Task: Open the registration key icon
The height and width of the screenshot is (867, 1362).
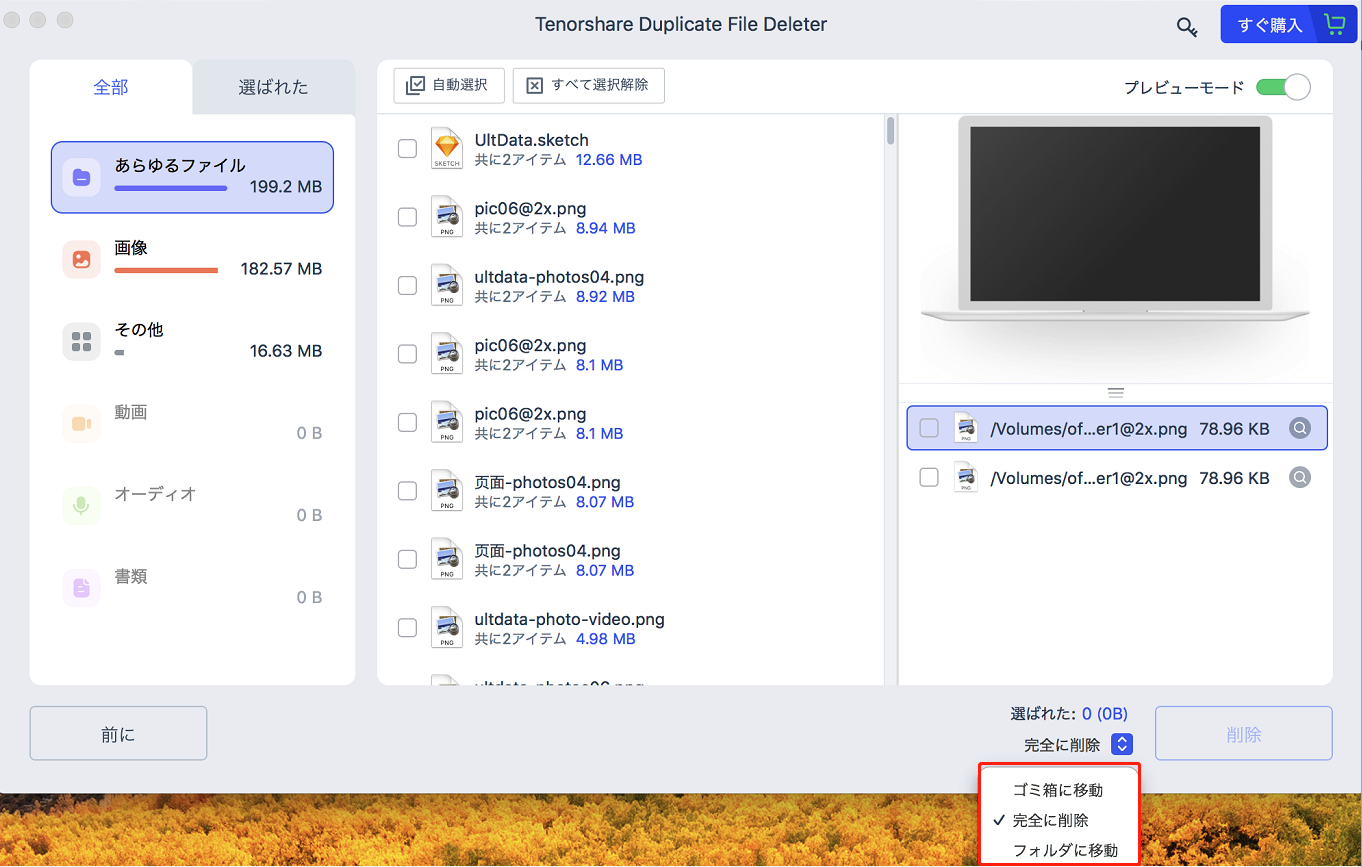Action: tap(1187, 27)
